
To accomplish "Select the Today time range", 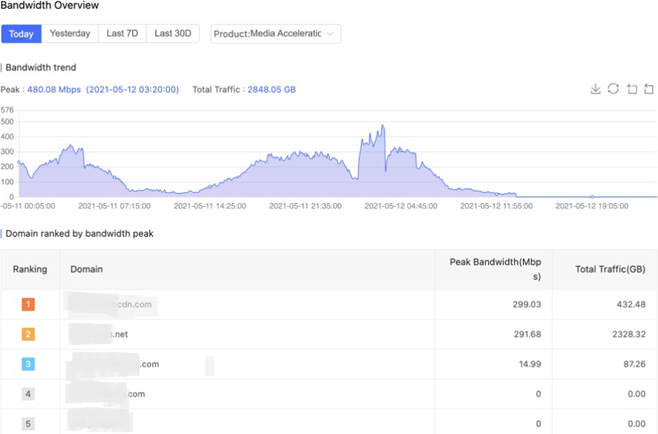I will pos(21,34).
